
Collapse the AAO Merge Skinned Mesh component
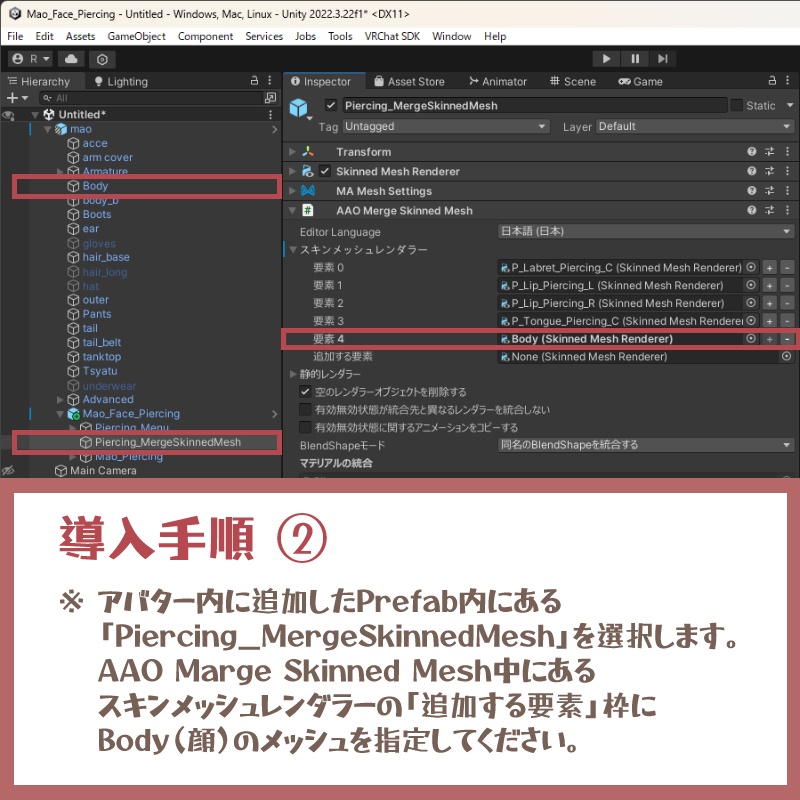292,211
